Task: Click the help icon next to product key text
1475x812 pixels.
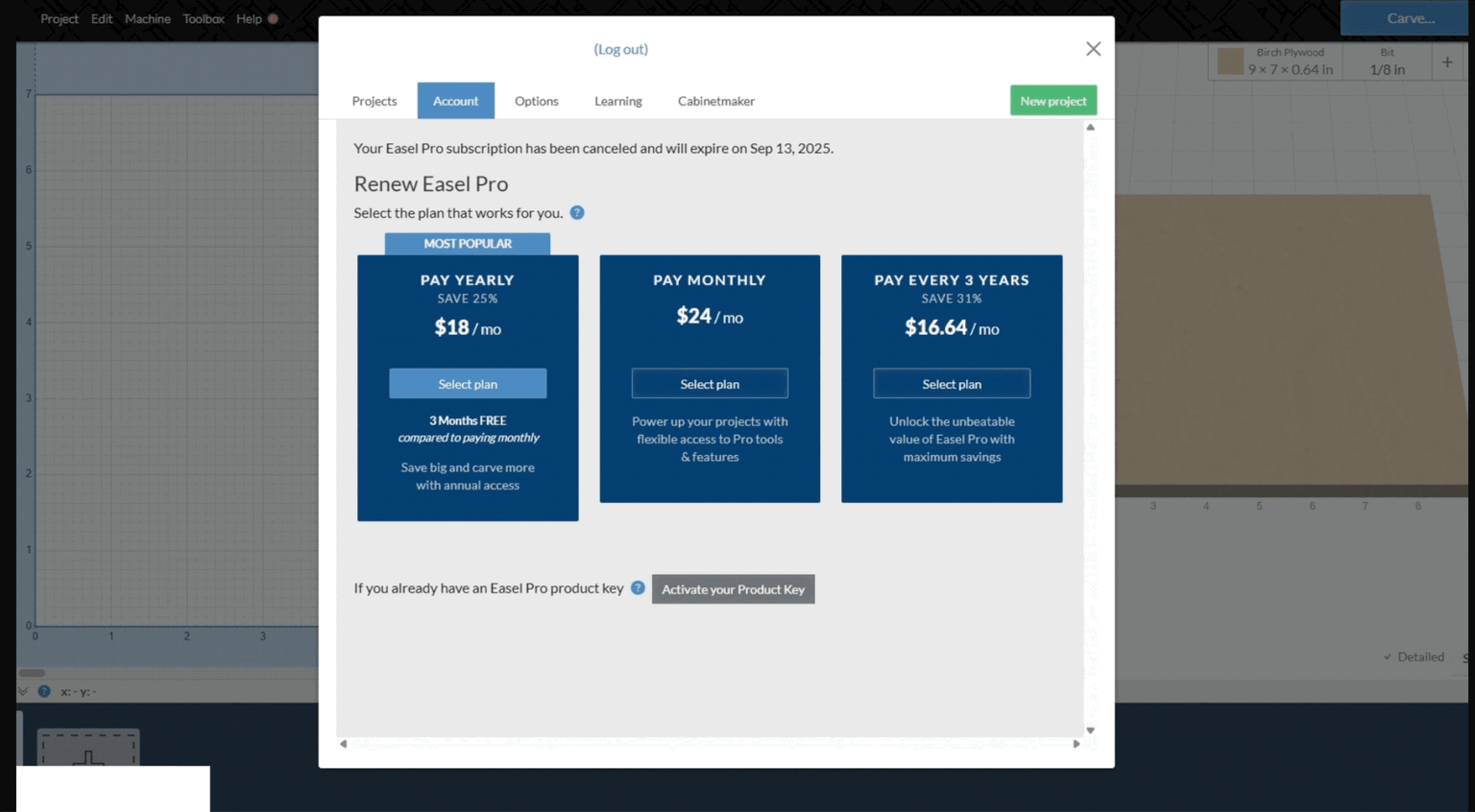Action: (638, 588)
